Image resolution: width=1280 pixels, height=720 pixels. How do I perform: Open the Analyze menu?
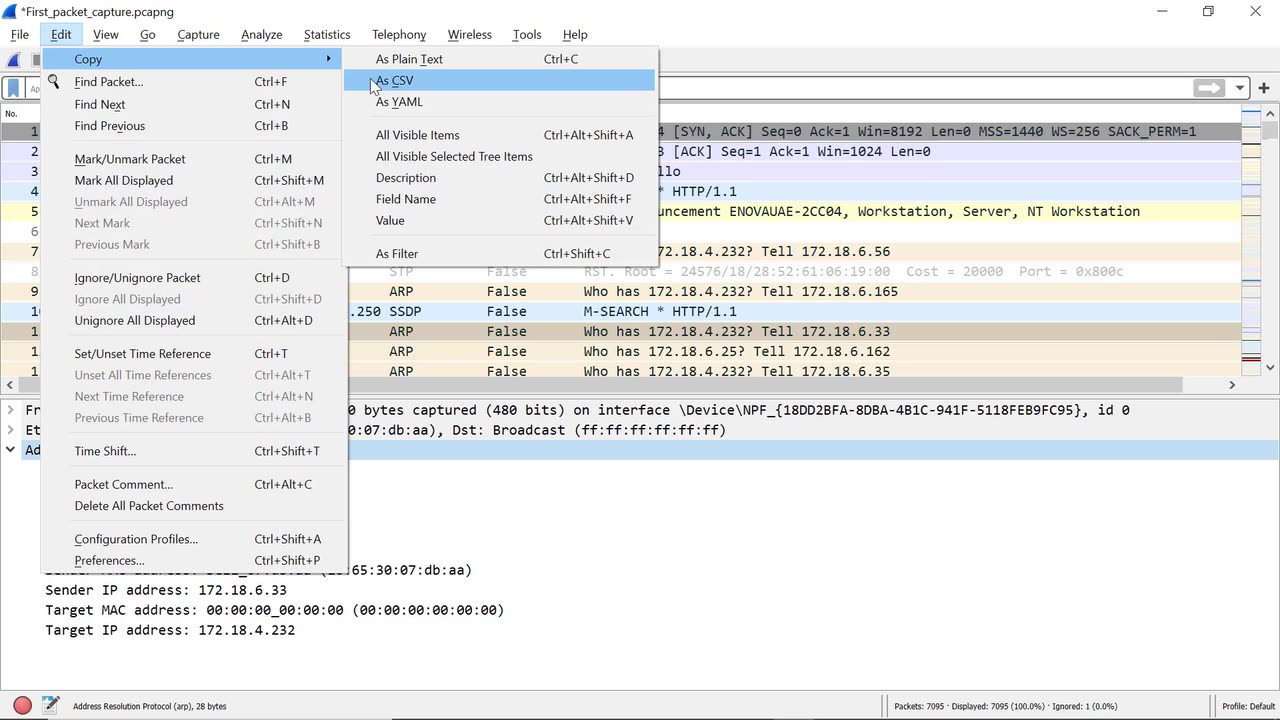(262, 34)
